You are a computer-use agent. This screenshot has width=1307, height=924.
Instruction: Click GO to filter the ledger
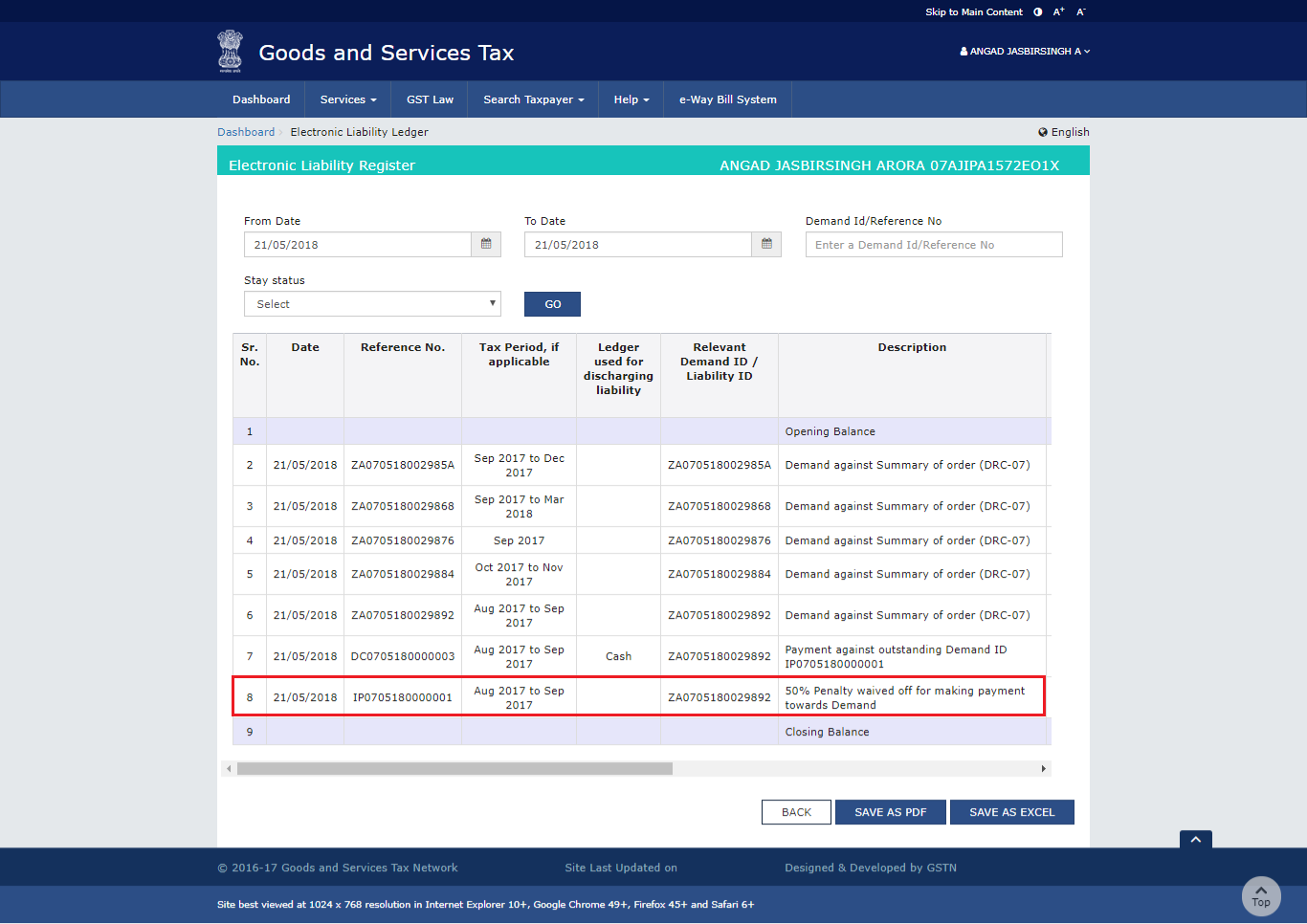click(552, 303)
